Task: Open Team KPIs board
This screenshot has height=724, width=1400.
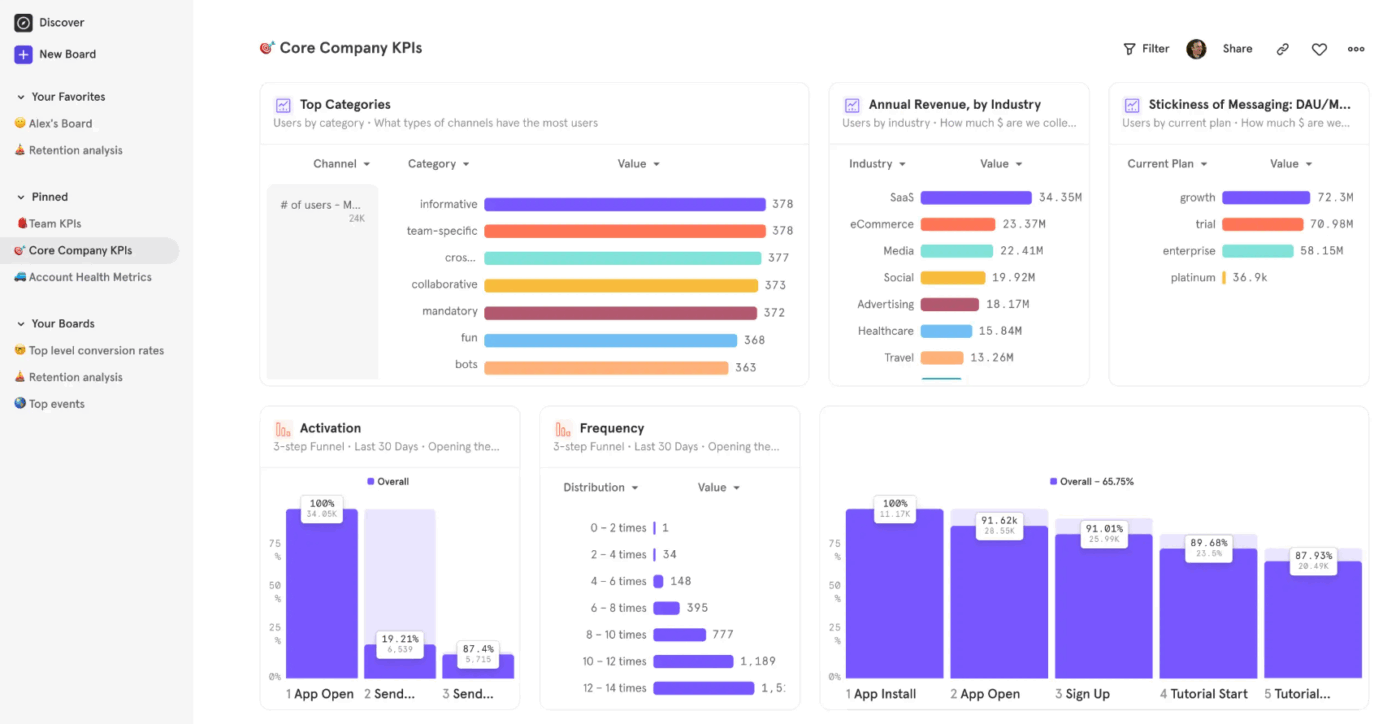Action: (x=55, y=224)
